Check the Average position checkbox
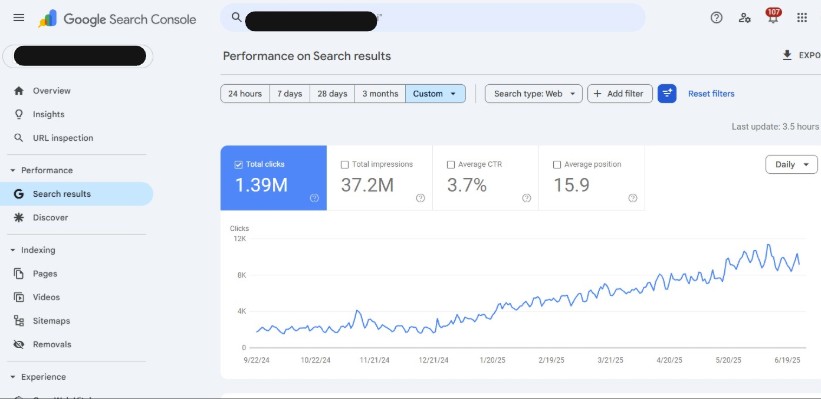 point(557,164)
